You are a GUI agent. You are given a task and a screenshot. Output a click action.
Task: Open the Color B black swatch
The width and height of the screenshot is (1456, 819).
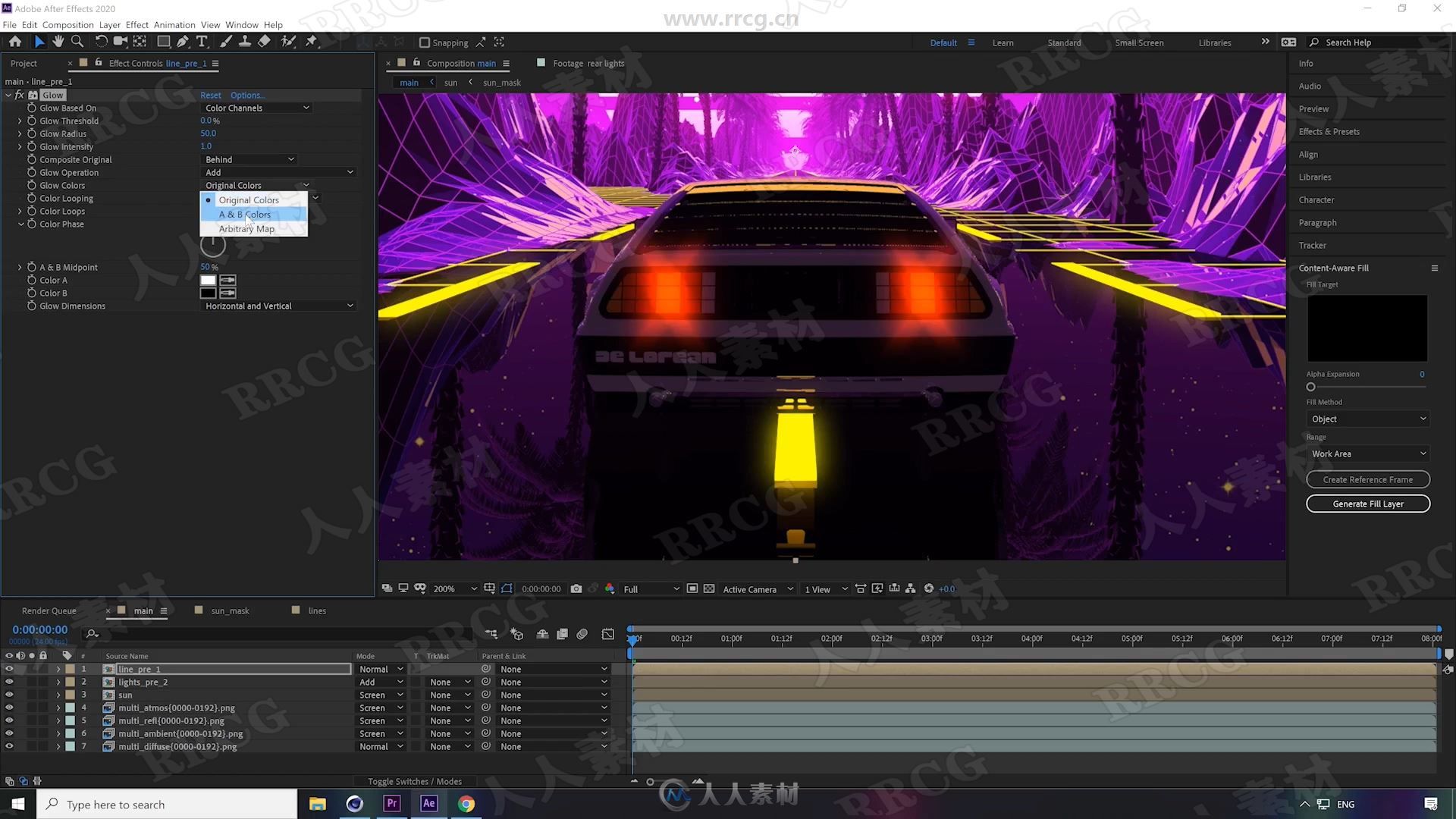[208, 293]
